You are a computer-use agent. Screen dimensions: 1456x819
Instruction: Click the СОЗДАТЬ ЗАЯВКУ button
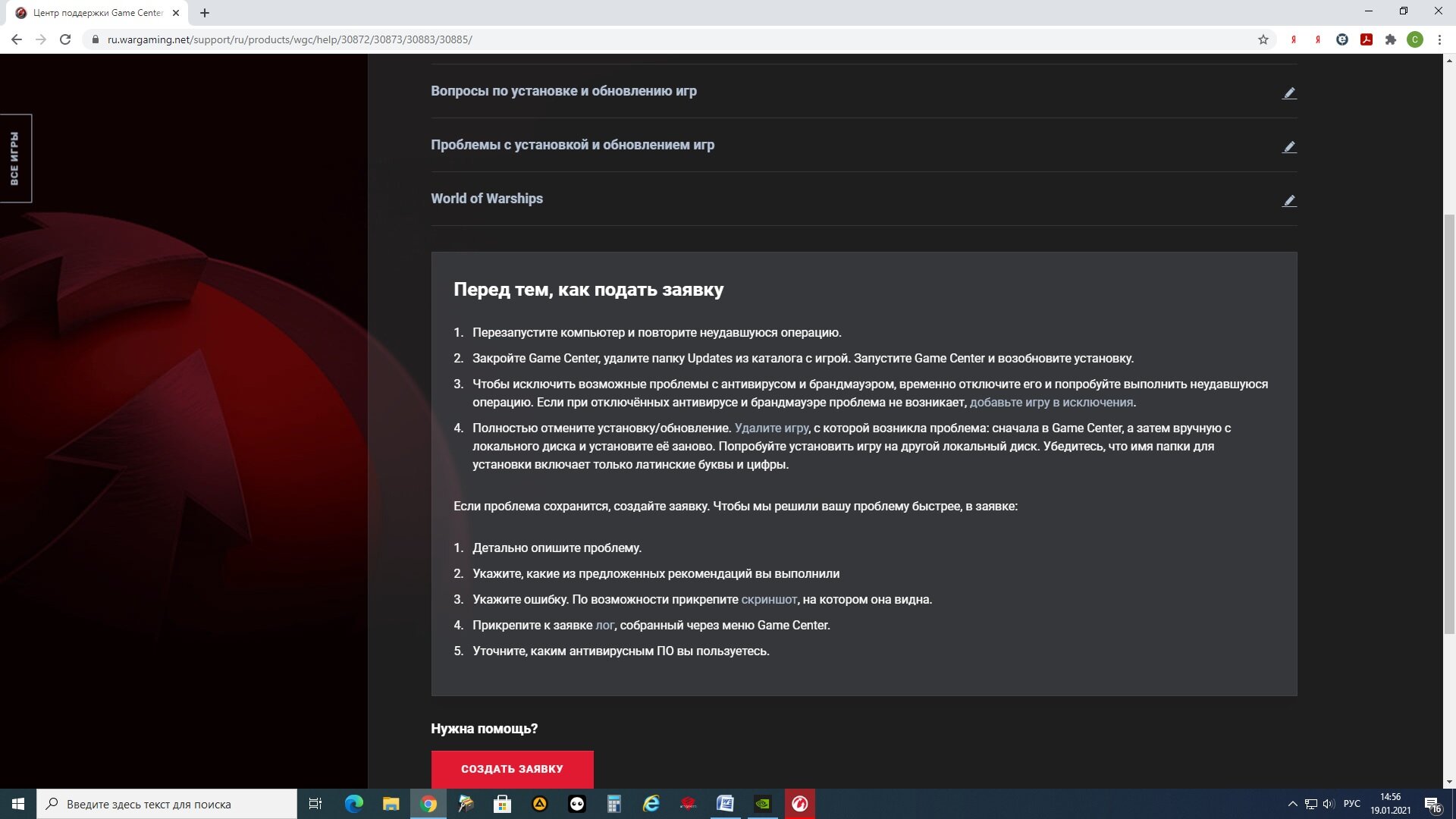click(x=511, y=769)
